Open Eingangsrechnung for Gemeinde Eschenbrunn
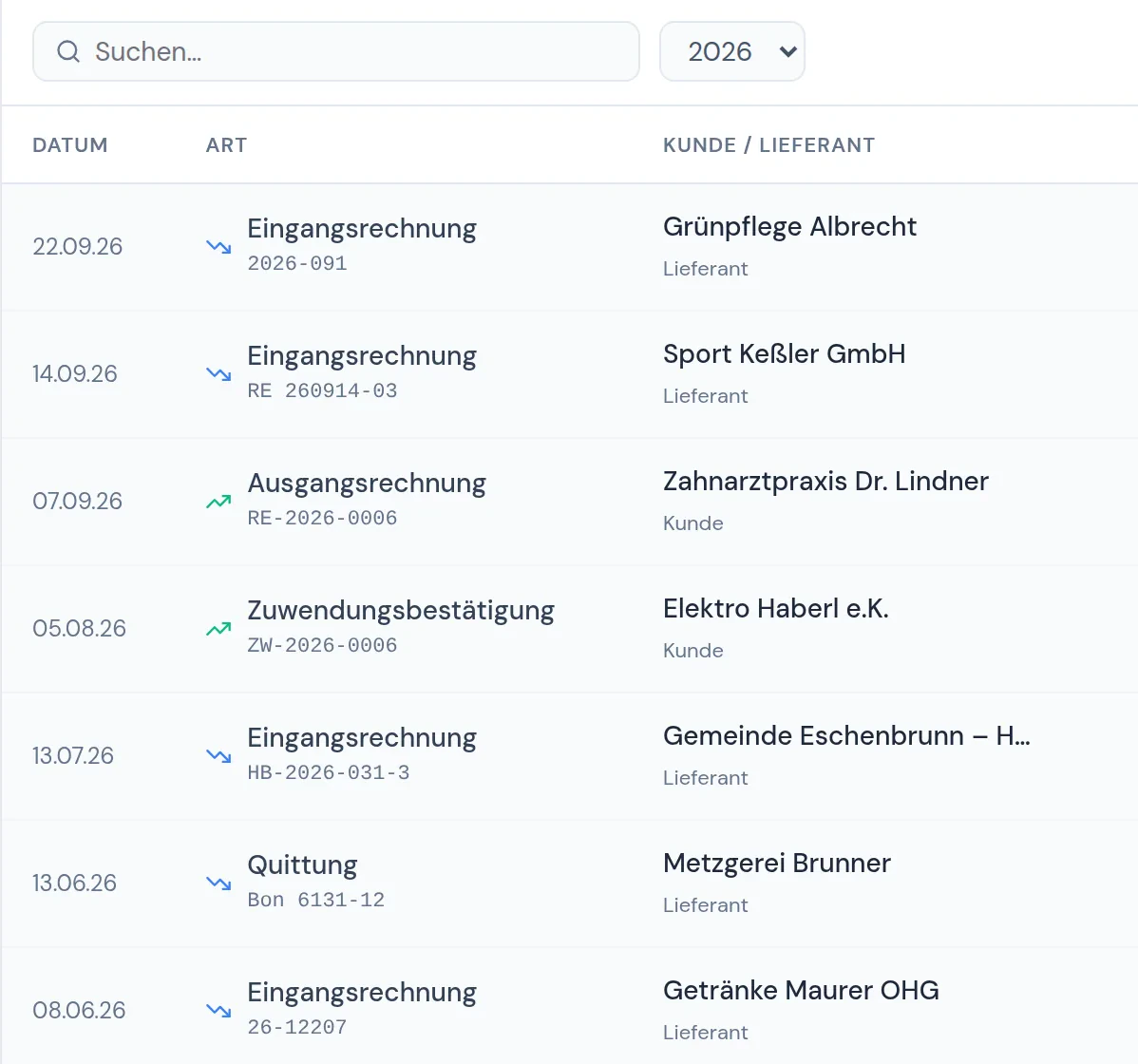Screen dimensions: 1138x1064 tap(362, 738)
